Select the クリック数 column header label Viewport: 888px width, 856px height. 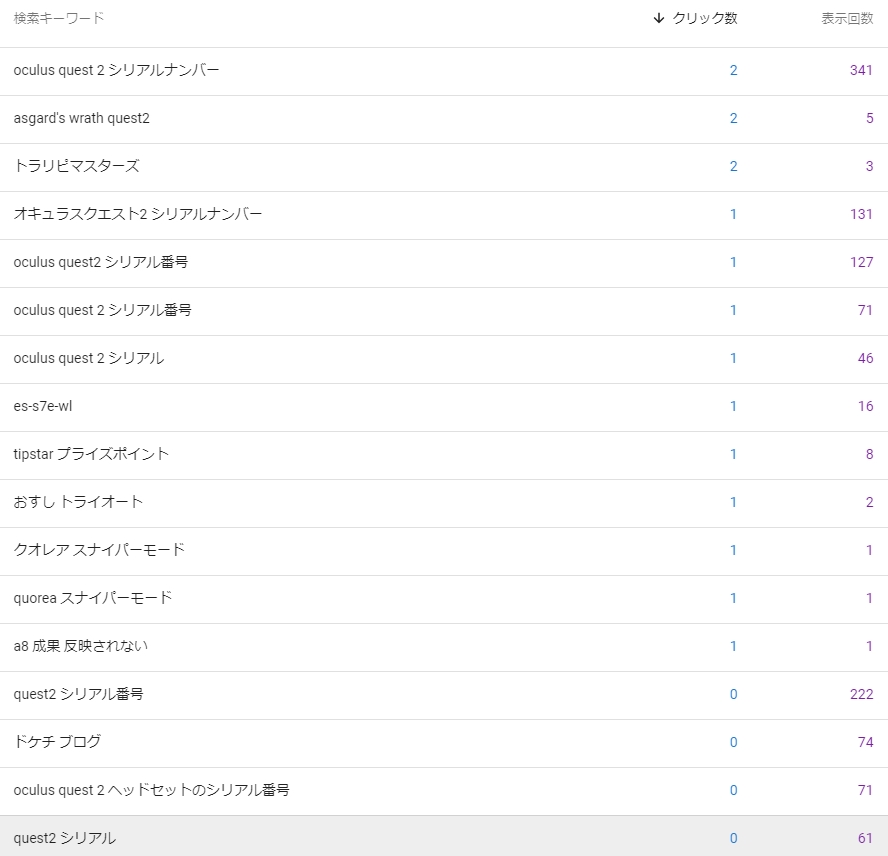[x=705, y=18]
